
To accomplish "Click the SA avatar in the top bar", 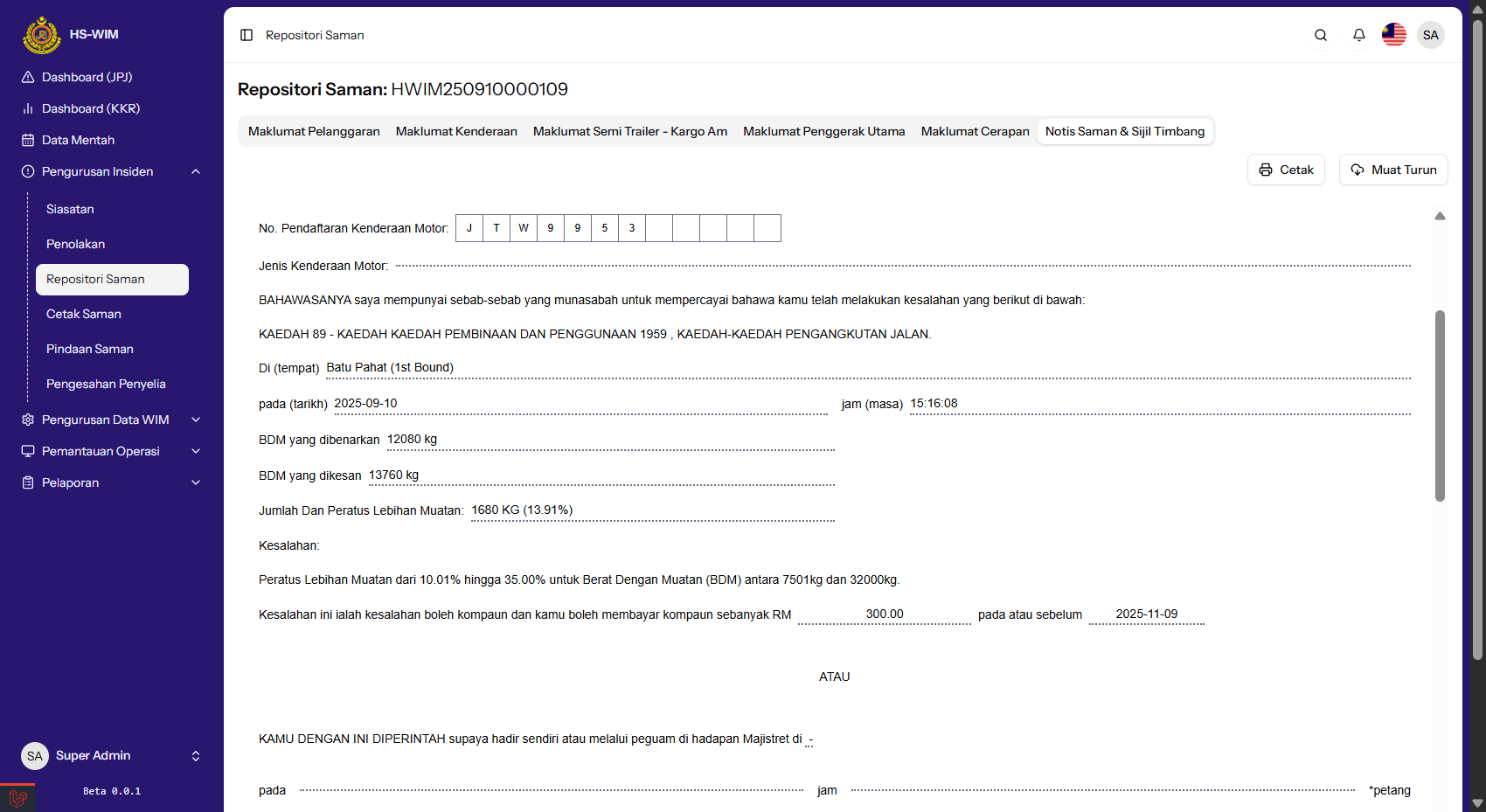I will [x=1430, y=35].
